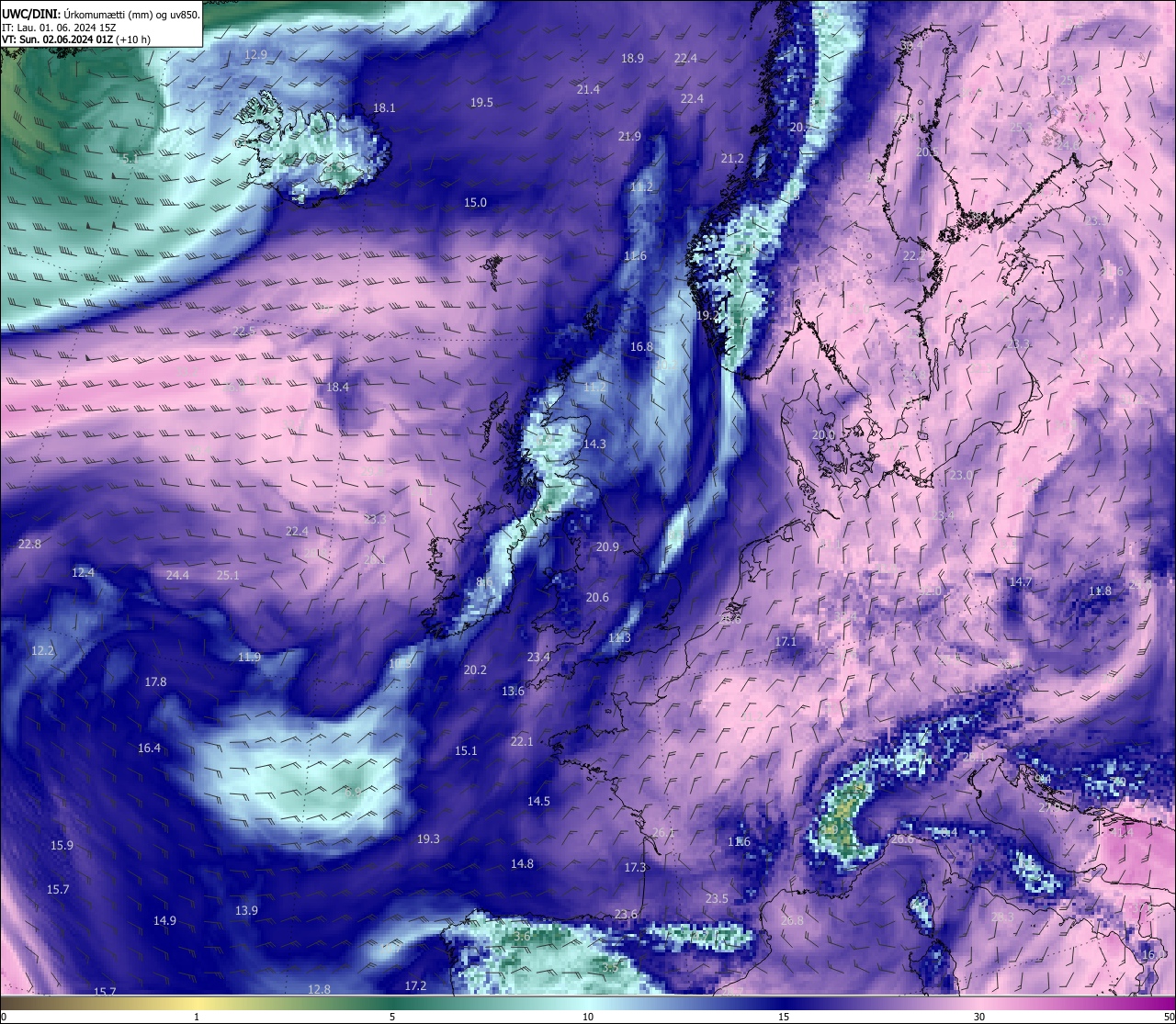Click the 20.2 value south of Ireland

(475, 670)
